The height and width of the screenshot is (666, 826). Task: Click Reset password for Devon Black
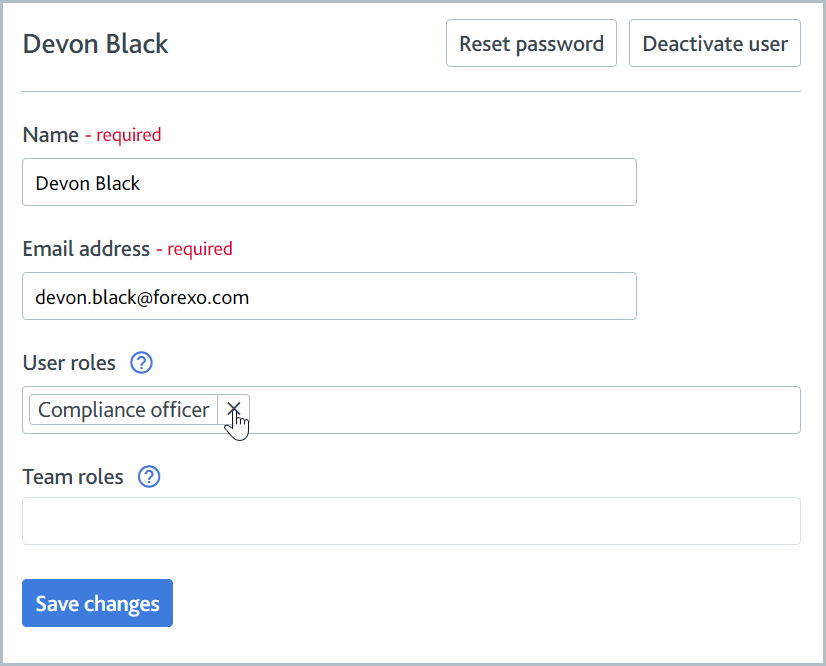point(531,43)
